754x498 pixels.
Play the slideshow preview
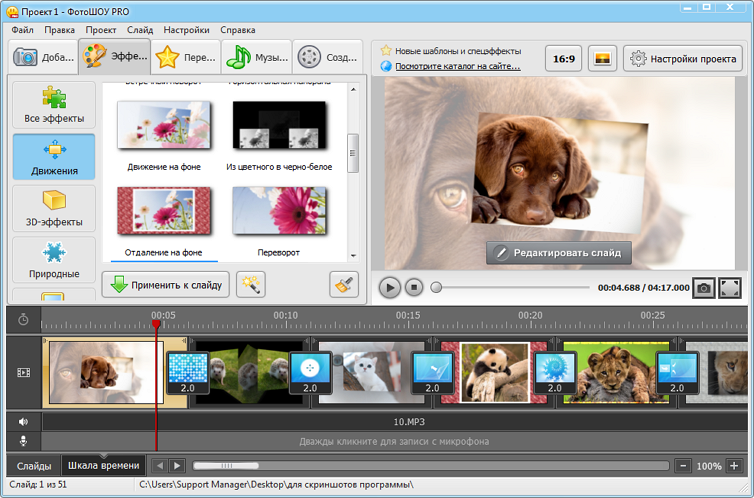pos(390,287)
